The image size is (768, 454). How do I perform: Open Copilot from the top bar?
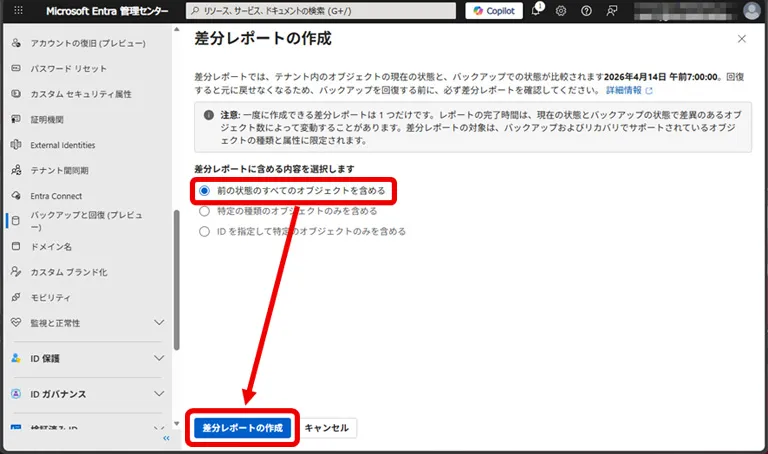click(x=494, y=11)
